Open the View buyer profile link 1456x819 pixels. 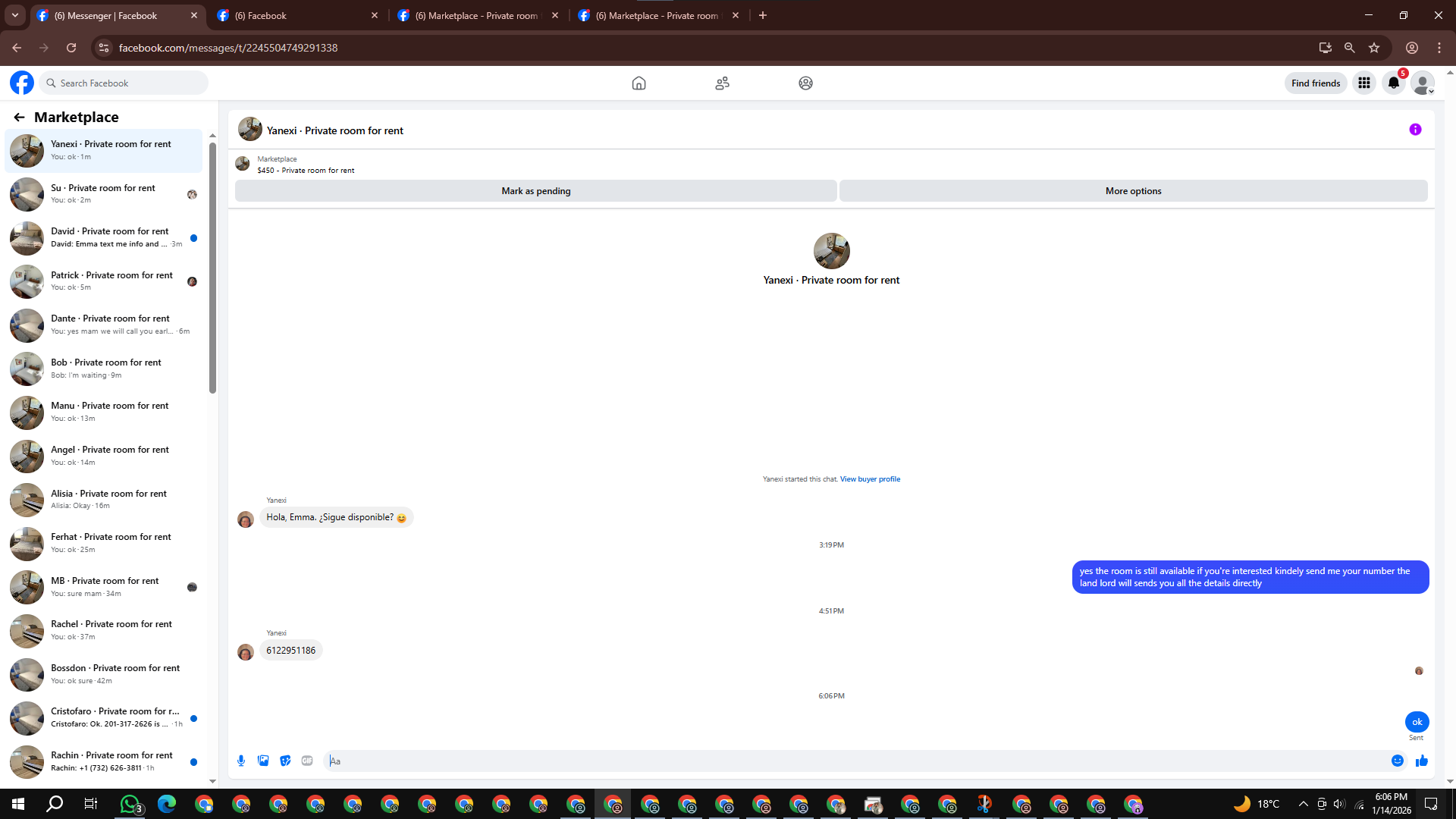click(870, 479)
